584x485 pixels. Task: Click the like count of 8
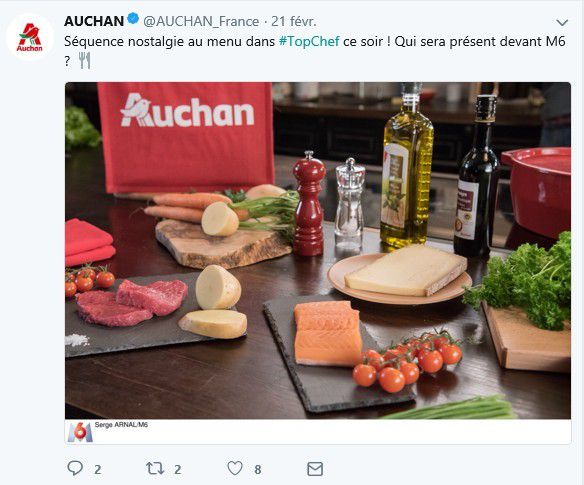click(x=258, y=469)
